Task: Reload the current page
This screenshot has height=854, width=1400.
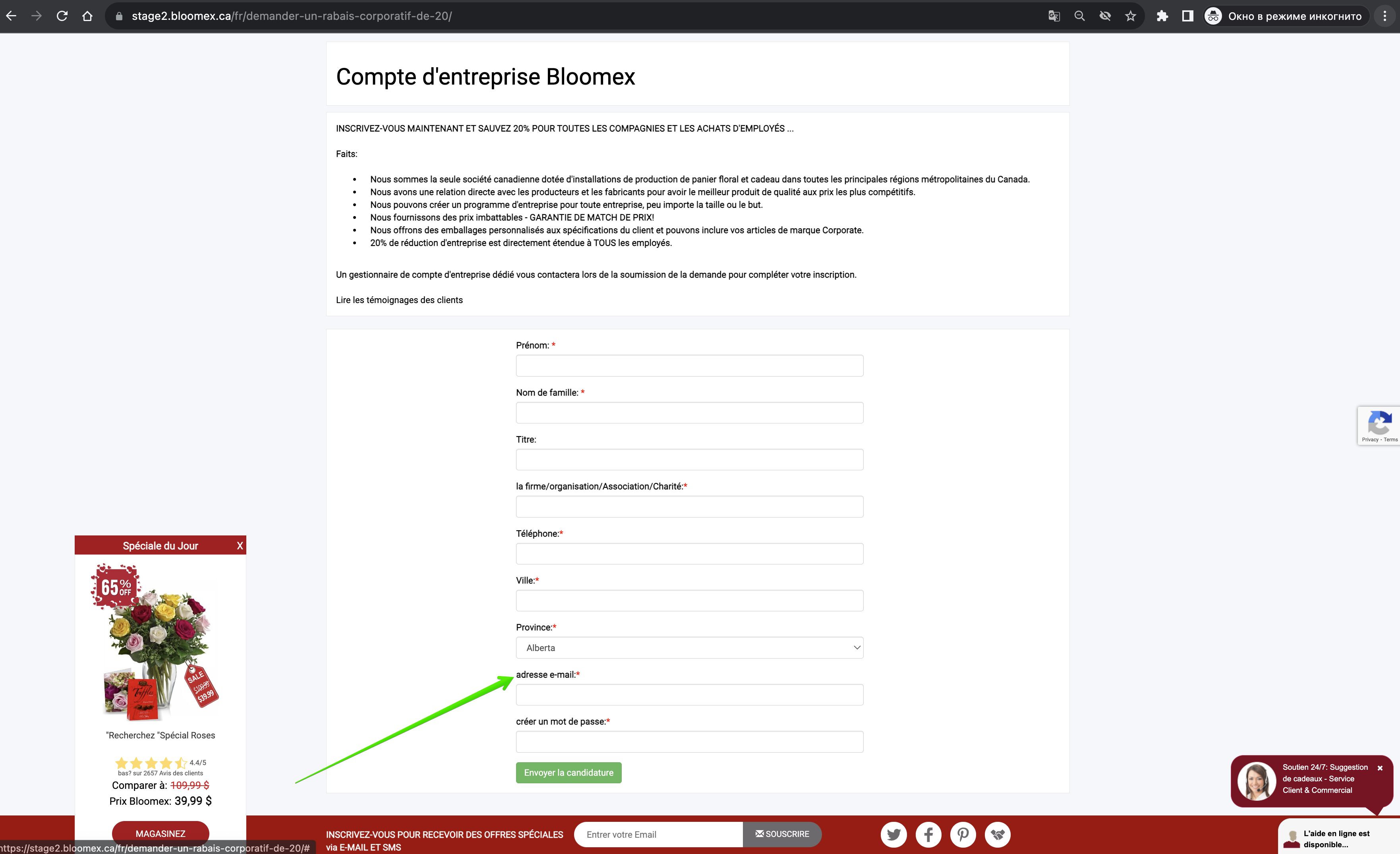Action: coord(62,16)
